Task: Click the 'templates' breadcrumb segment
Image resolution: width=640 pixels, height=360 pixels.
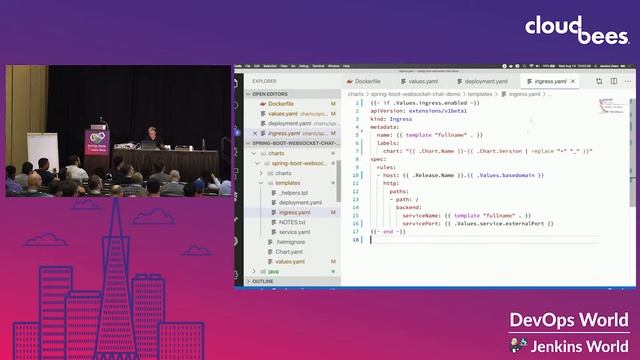Action: coord(480,94)
